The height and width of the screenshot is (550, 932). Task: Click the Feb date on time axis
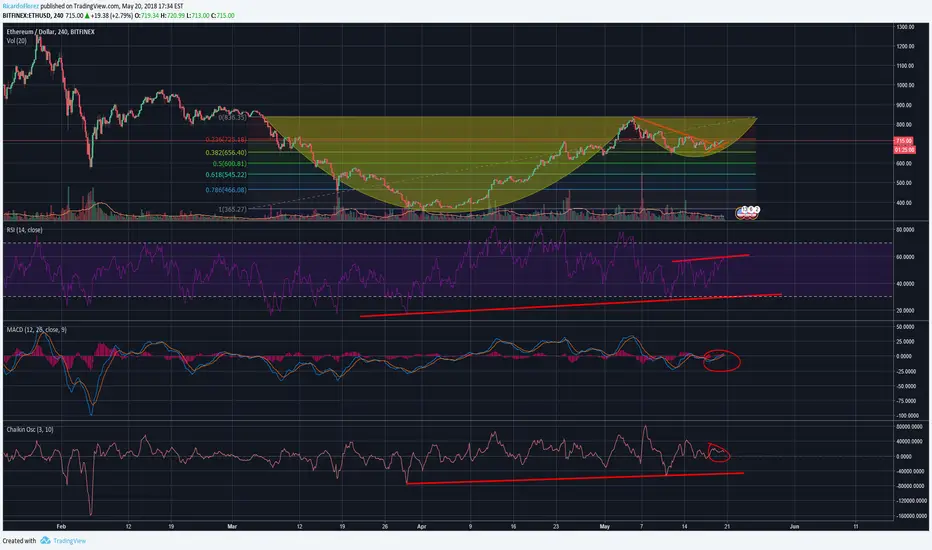[61, 526]
